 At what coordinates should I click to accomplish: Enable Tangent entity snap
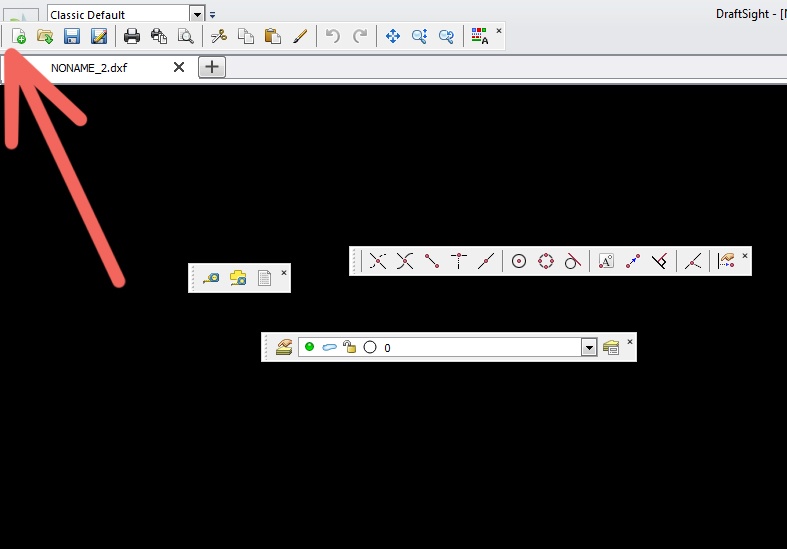[x=573, y=261]
